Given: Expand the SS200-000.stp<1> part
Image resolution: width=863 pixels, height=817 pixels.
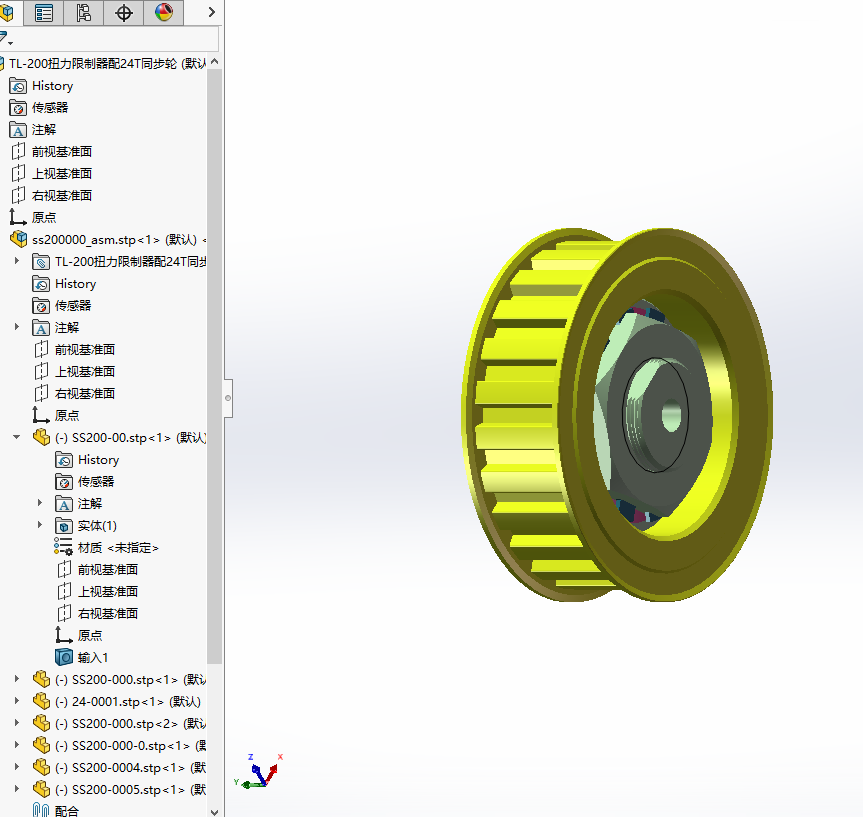Looking at the screenshot, I should tap(17, 679).
